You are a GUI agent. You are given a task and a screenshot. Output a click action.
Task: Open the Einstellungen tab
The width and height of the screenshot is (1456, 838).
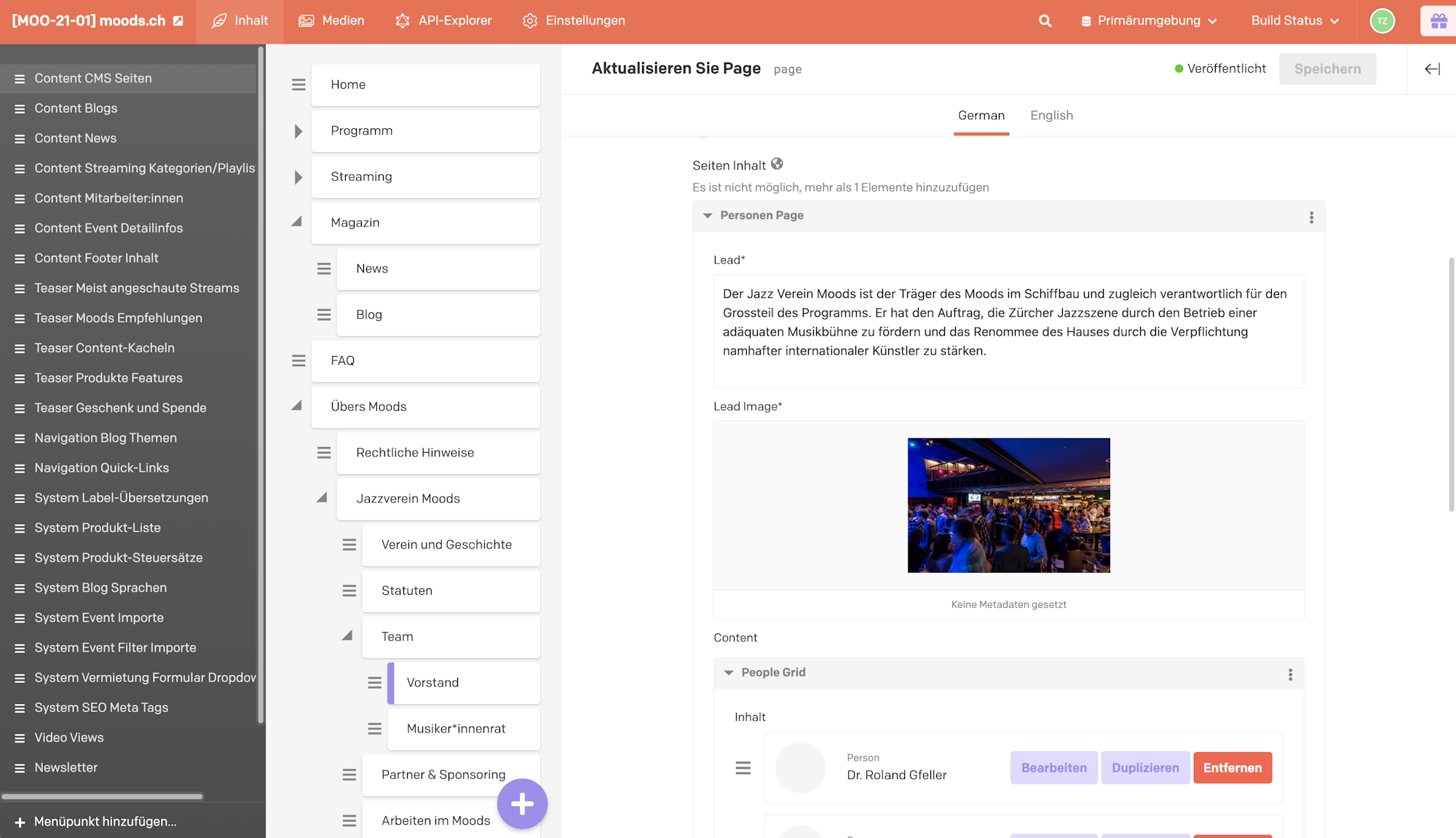(x=574, y=21)
